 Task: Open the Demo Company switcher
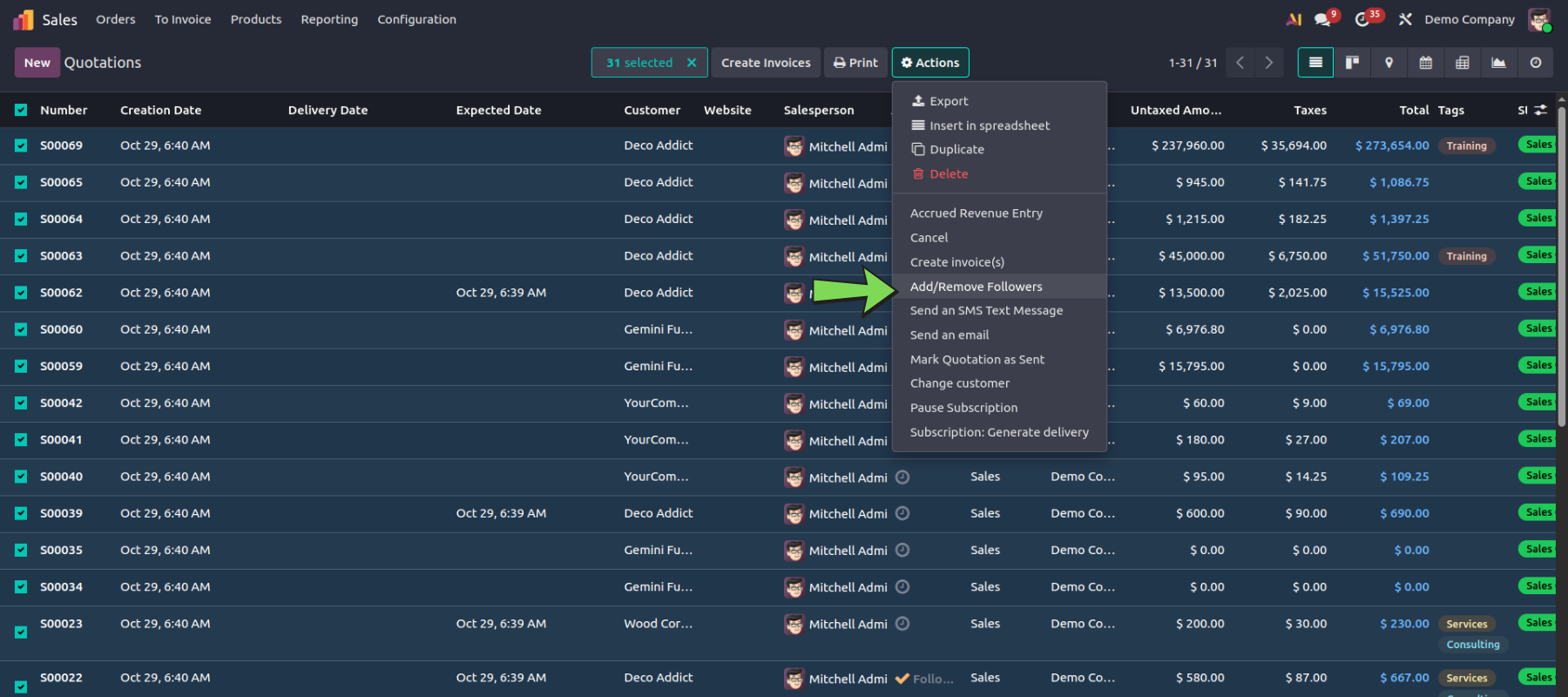[1469, 19]
